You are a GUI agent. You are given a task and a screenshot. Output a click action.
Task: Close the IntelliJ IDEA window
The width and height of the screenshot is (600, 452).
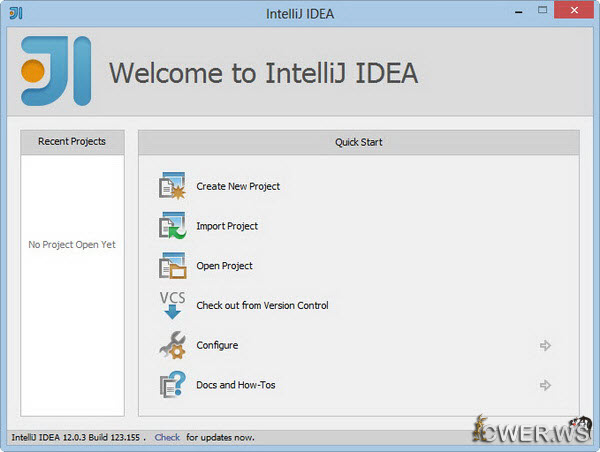pos(574,10)
